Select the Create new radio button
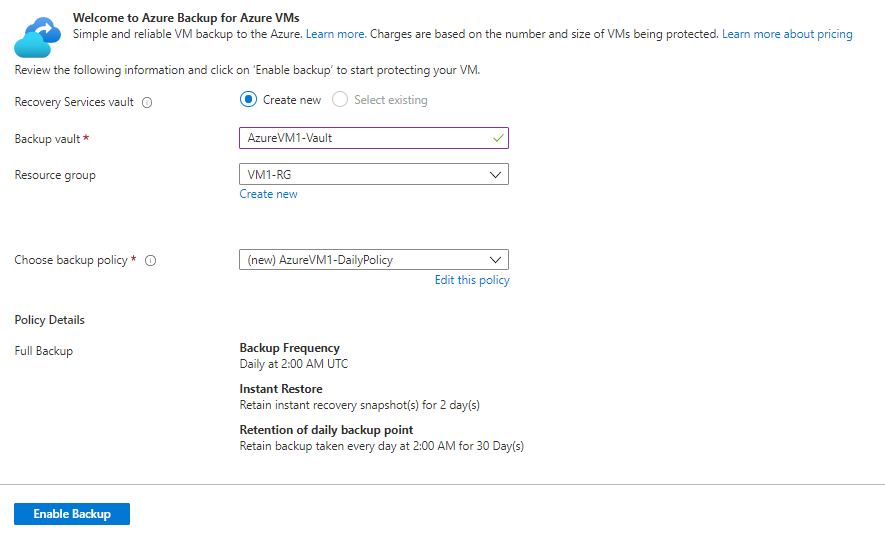The height and width of the screenshot is (537, 885). (248, 100)
